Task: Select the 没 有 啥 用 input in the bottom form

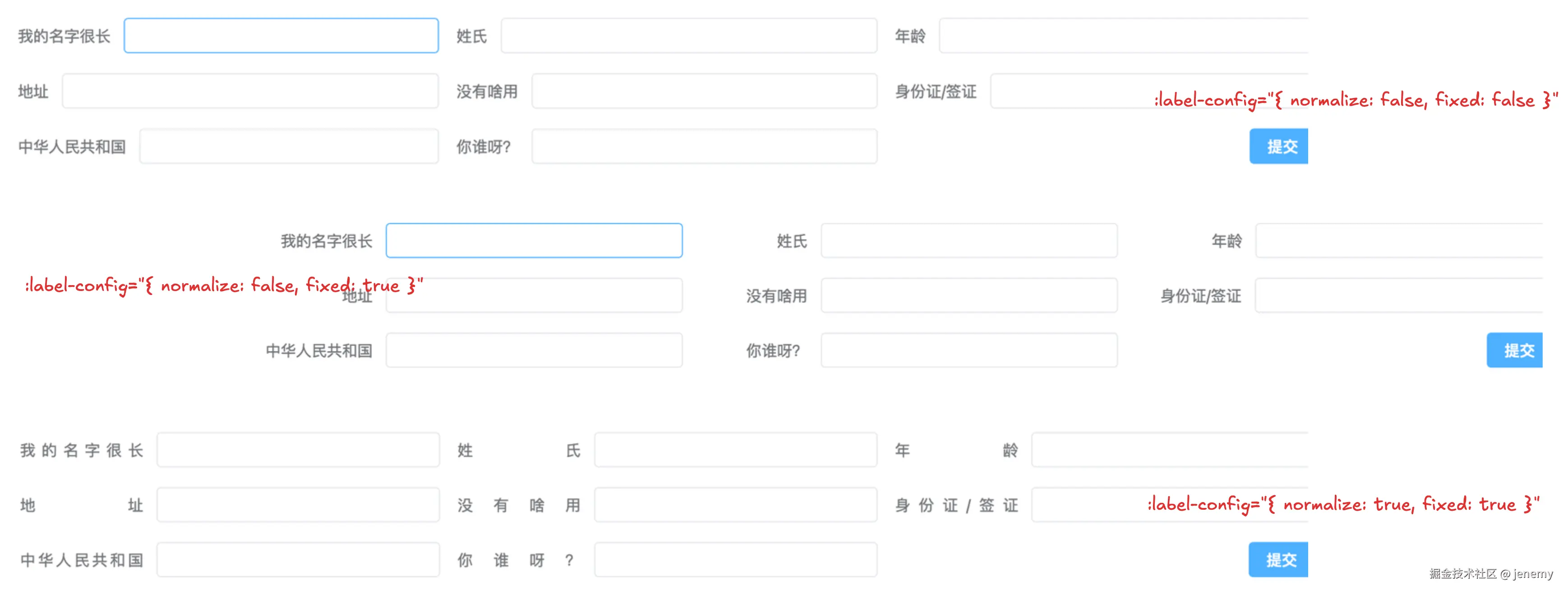Action: (x=735, y=505)
